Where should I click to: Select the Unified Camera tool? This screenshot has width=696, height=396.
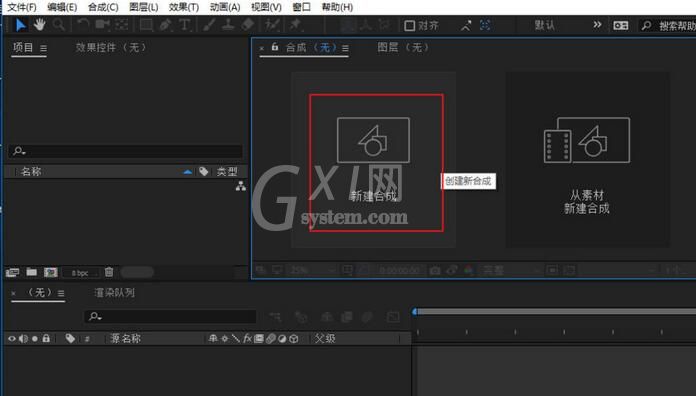tap(102, 25)
